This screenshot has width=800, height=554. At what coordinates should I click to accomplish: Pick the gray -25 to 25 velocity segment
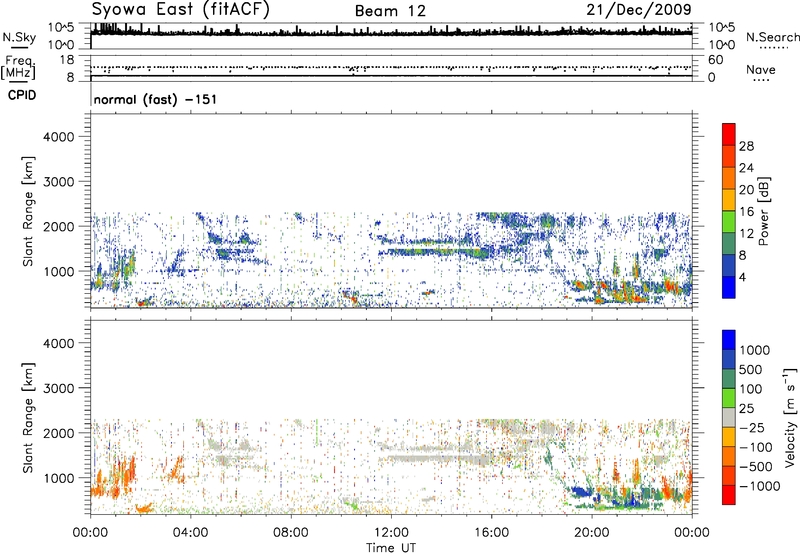[x=729, y=418]
